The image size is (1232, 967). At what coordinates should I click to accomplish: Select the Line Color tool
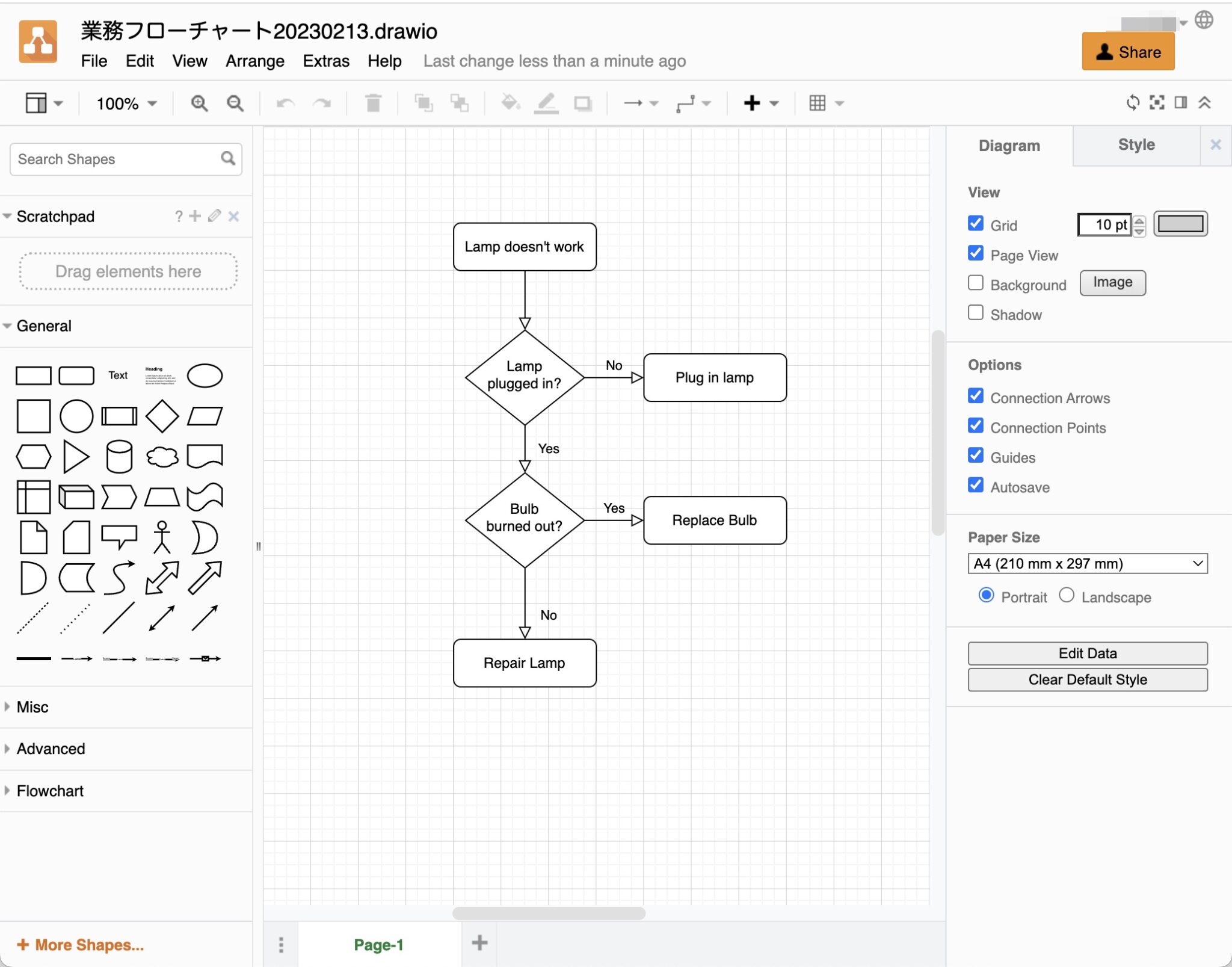(x=546, y=103)
